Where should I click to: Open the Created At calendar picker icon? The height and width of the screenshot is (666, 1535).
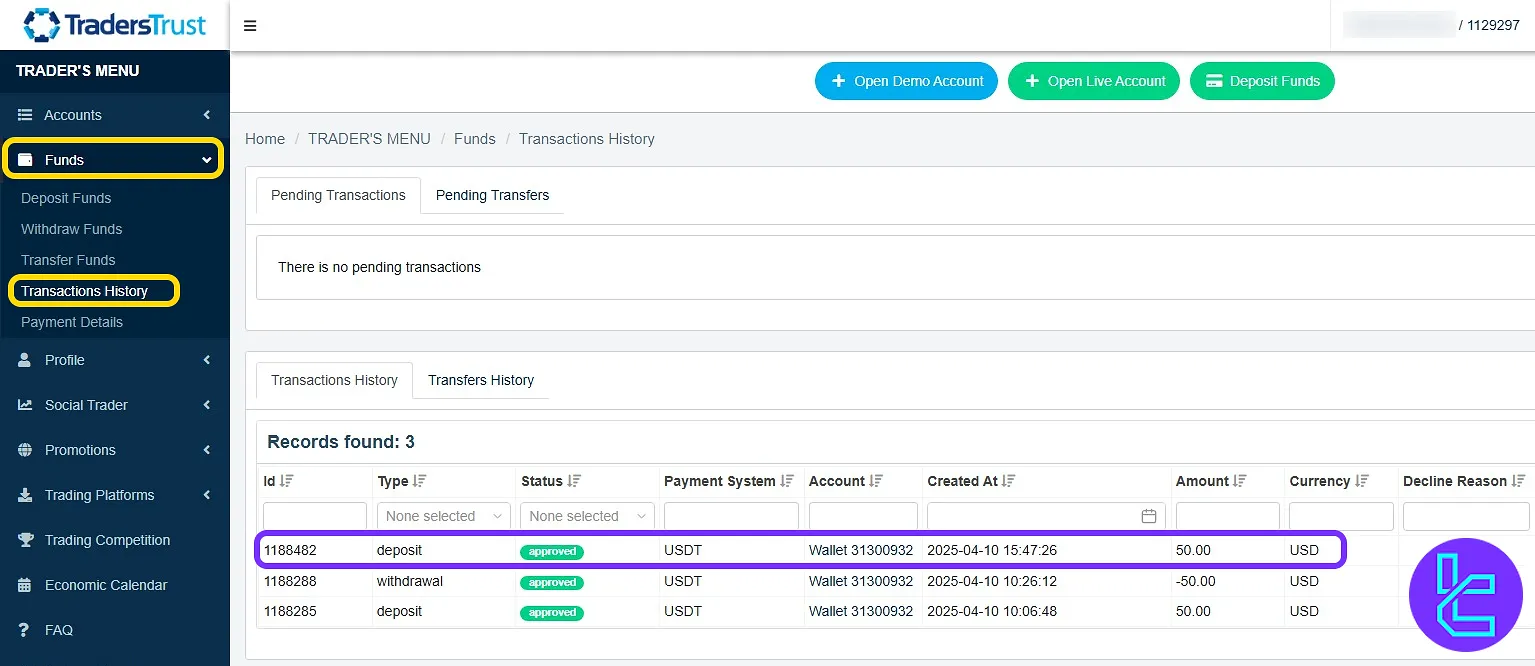(1149, 516)
